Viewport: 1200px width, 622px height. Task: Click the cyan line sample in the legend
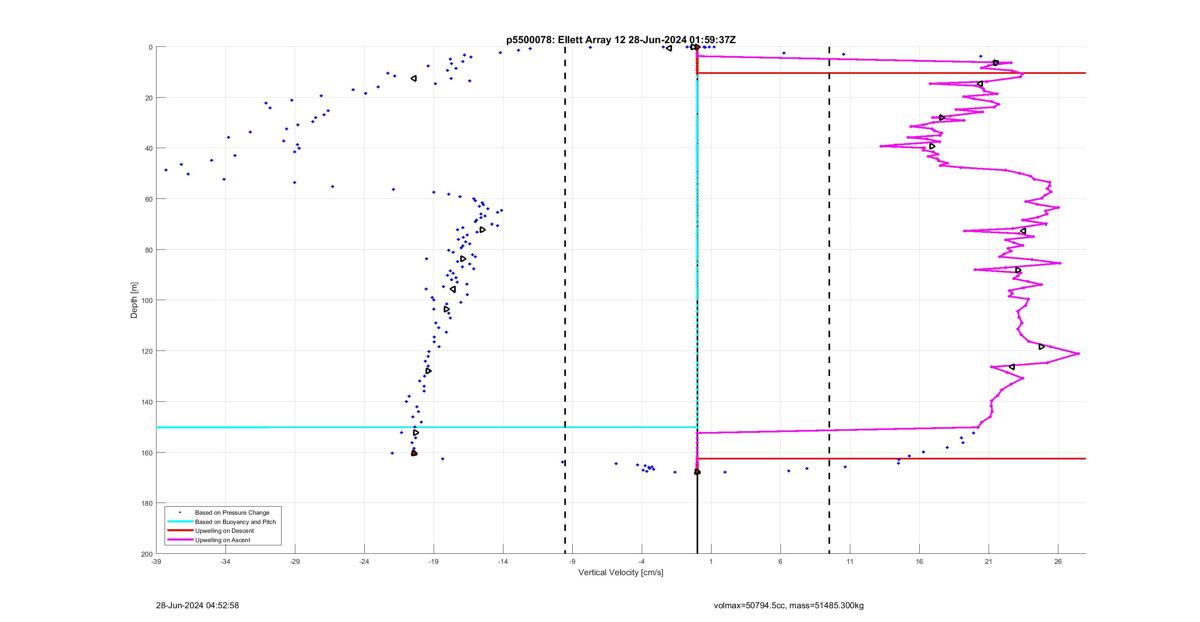[179, 521]
